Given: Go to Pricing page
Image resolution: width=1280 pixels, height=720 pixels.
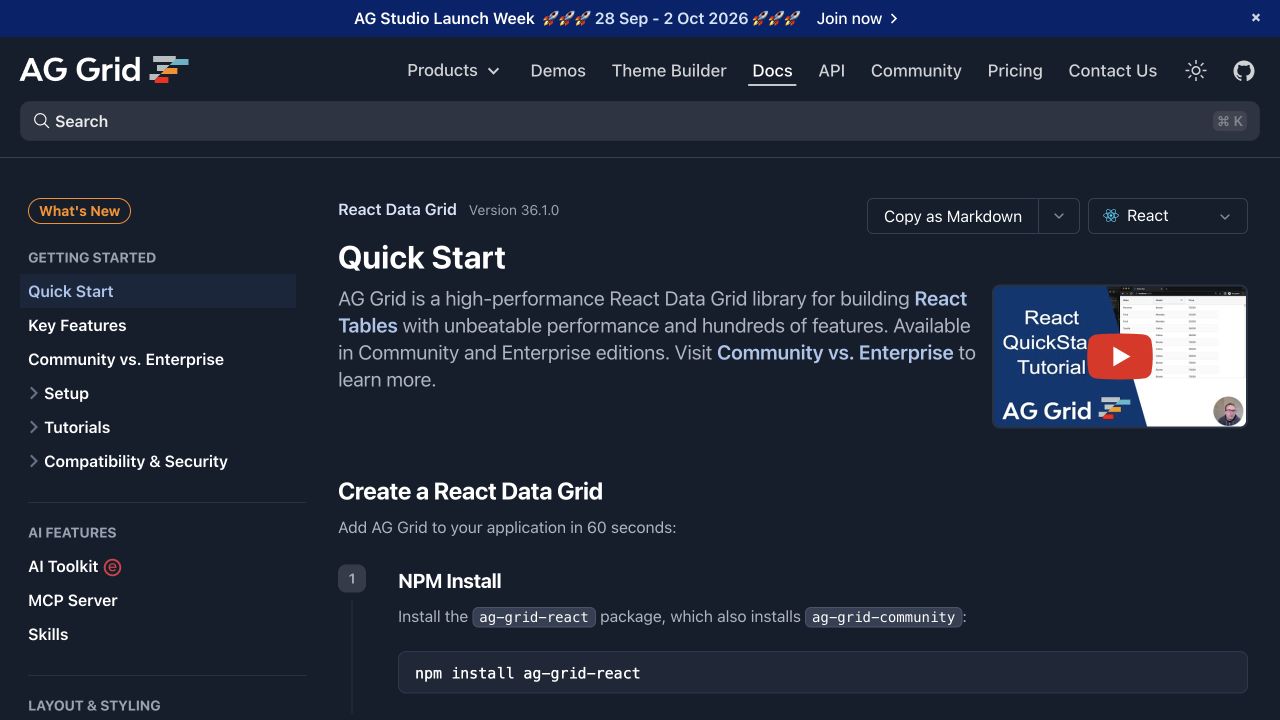Looking at the screenshot, I should click(1015, 70).
